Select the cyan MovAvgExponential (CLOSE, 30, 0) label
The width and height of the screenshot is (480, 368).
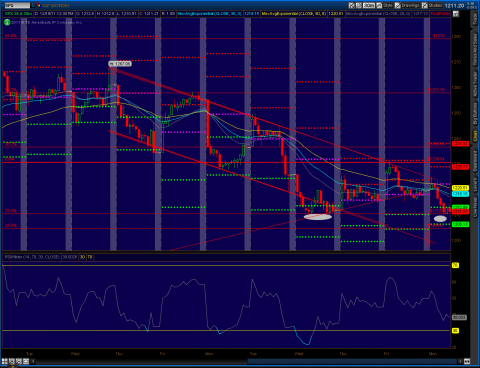point(209,14)
